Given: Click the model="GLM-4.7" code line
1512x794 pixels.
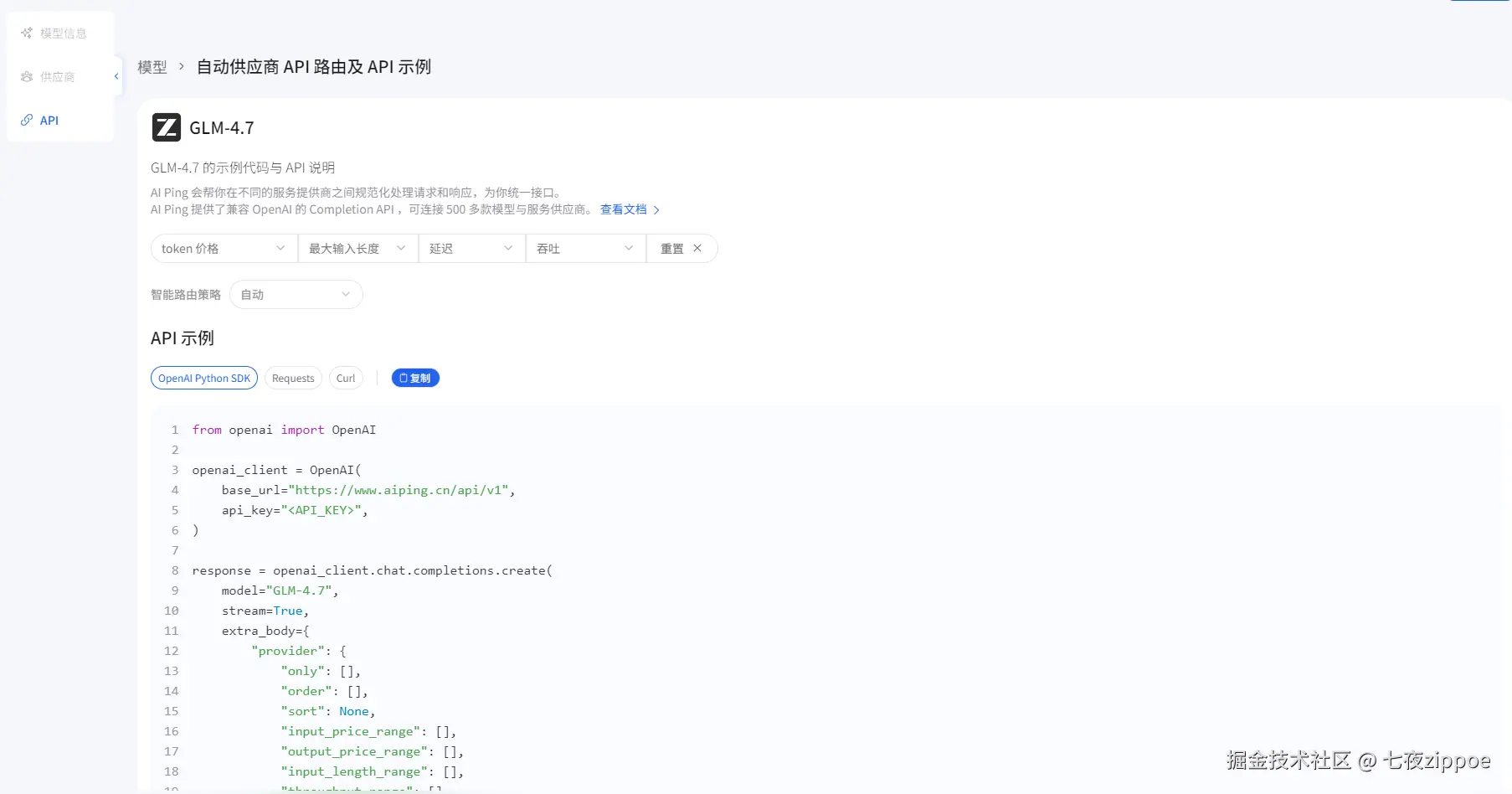Looking at the screenshot, I should [280, 590].
